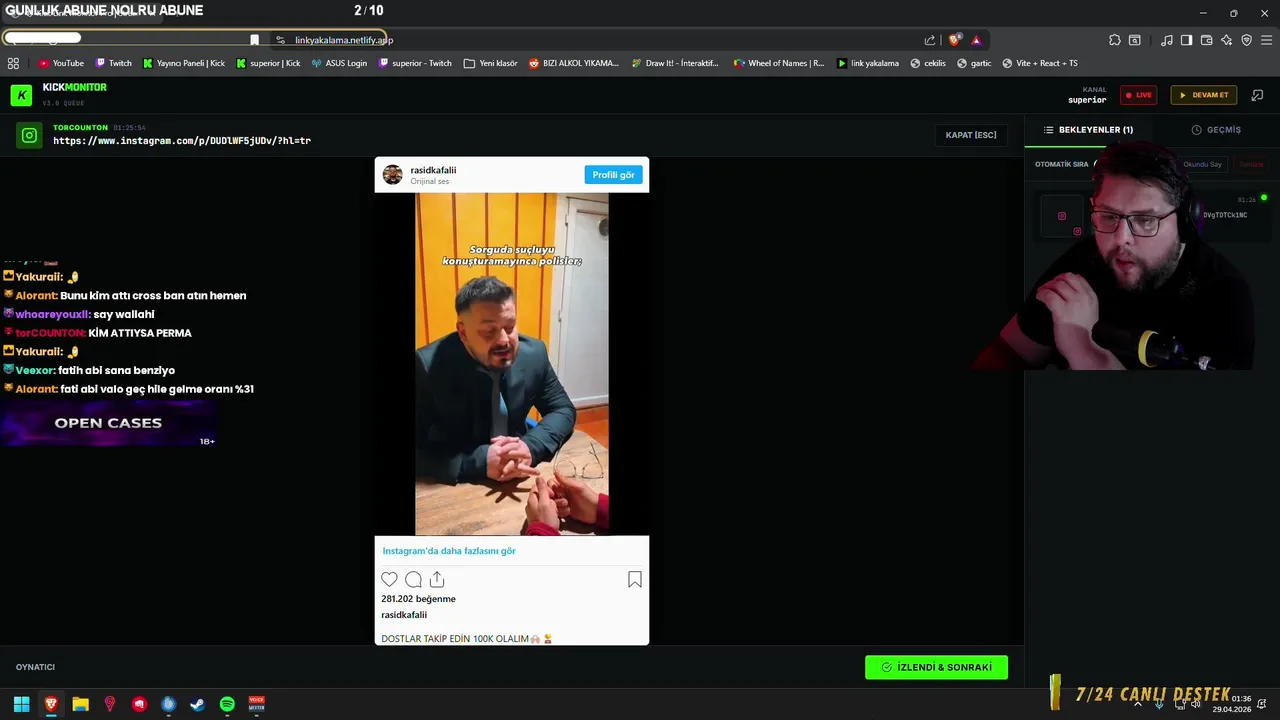Open the Vite + React + TS bookmark
This screenshot has height=720, width=1280.
1040,63
